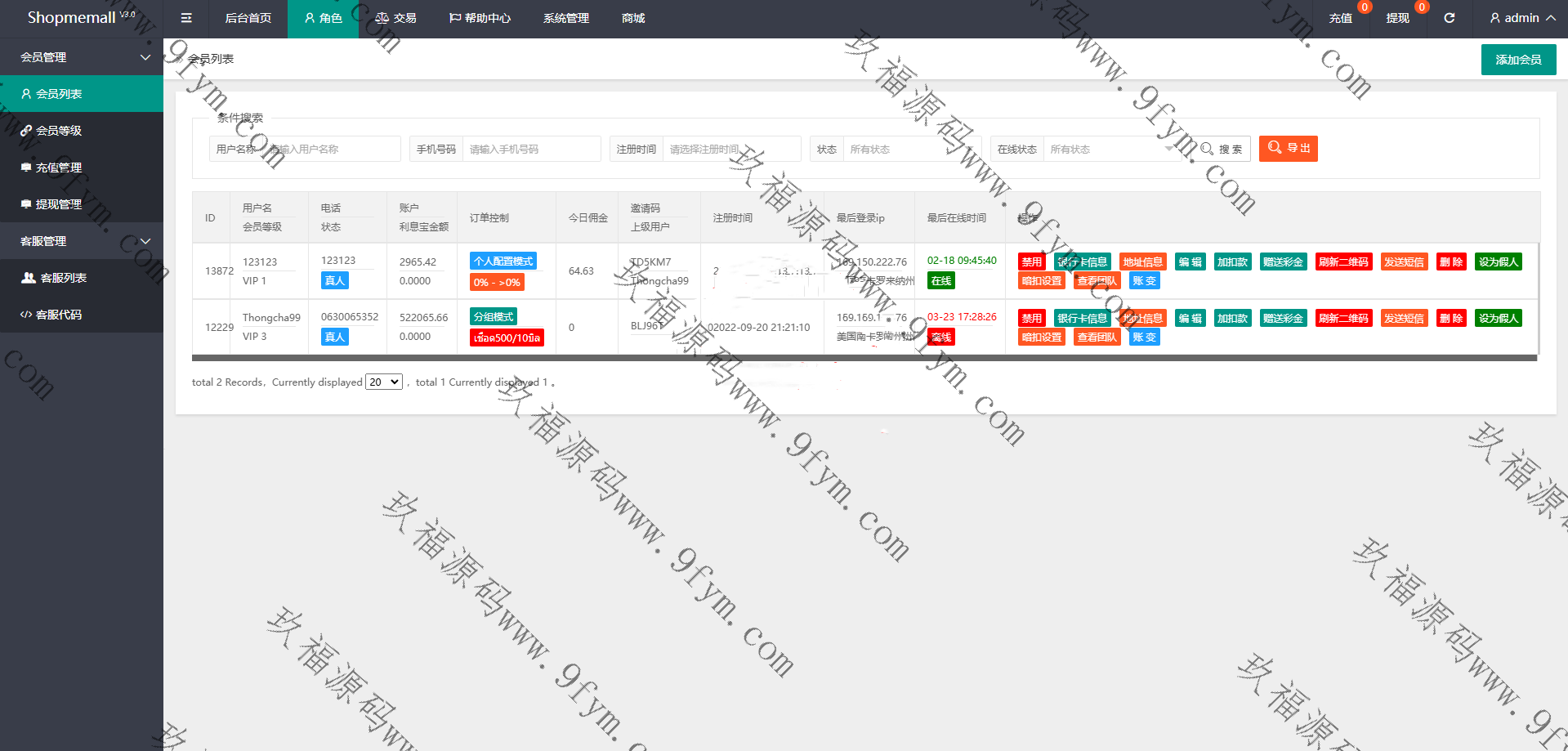This screenshot has height=751, width=1568.
Task: Open 会员等级 in the sidebar
Action: 58,131
